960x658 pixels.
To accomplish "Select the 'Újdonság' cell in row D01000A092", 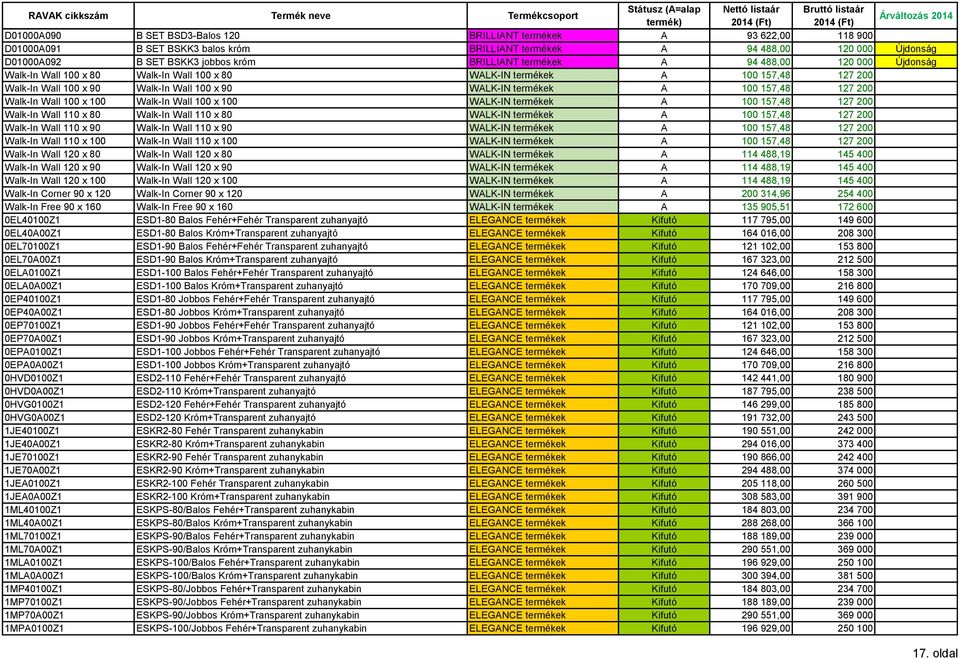I will tap(916, 62).
